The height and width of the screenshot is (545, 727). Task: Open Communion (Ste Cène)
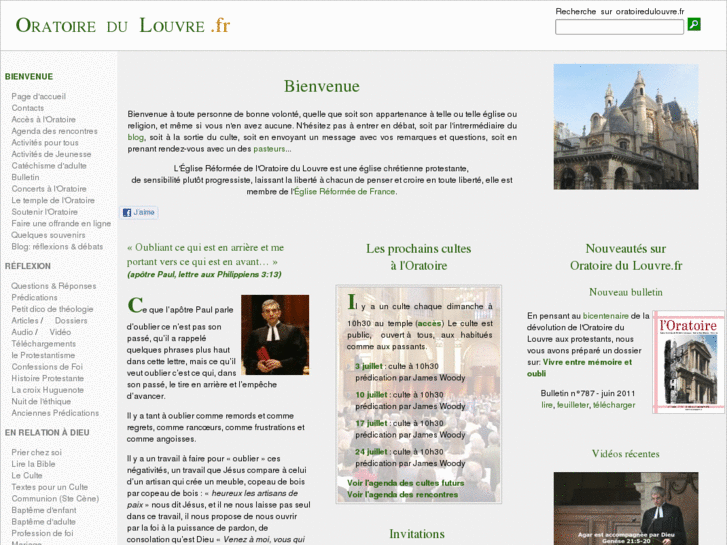[x=55, y=499]
